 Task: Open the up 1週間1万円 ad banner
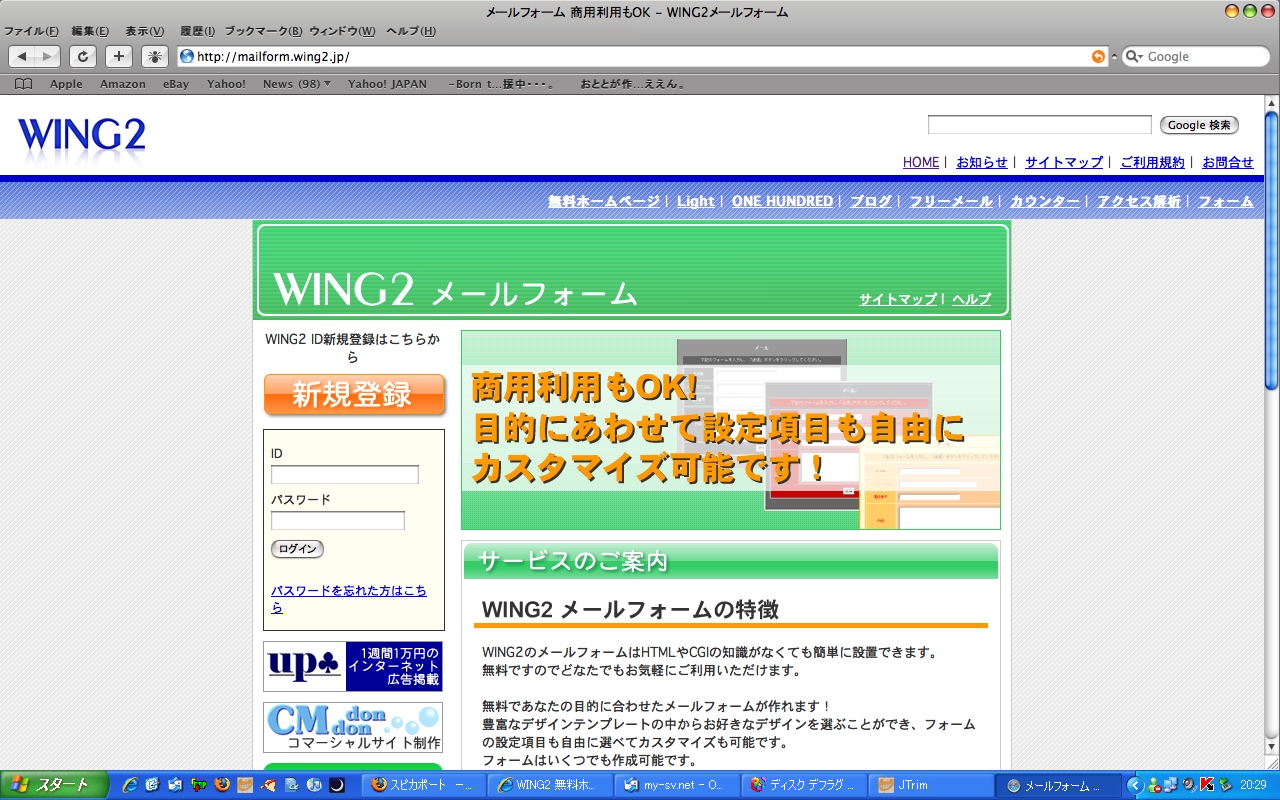[x=353, y=666]
